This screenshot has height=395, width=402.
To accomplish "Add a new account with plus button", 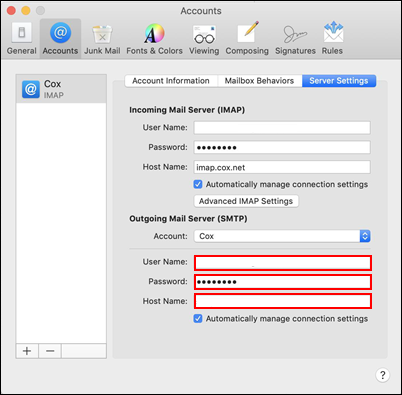I will 27,351.
